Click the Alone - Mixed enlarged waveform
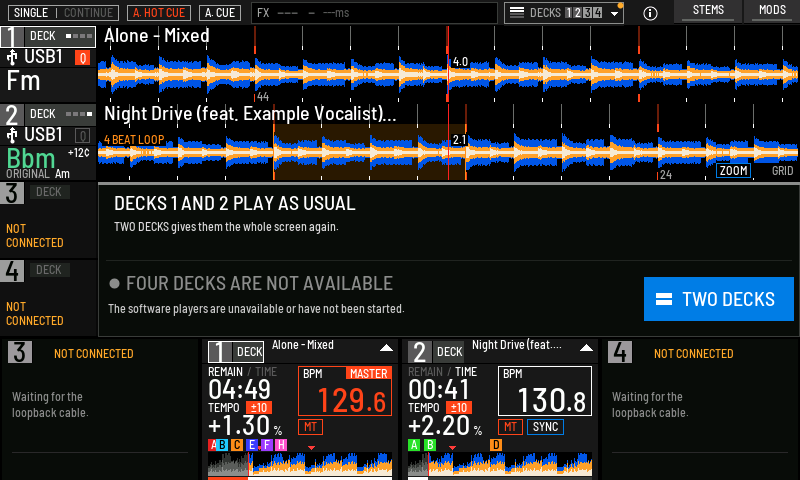Viewport: 800px width, 480px height. point(448,75)
